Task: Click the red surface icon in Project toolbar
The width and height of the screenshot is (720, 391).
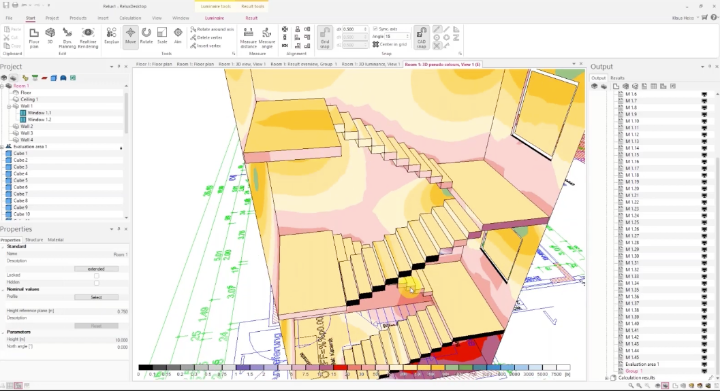Action: [x=45, y=78]
